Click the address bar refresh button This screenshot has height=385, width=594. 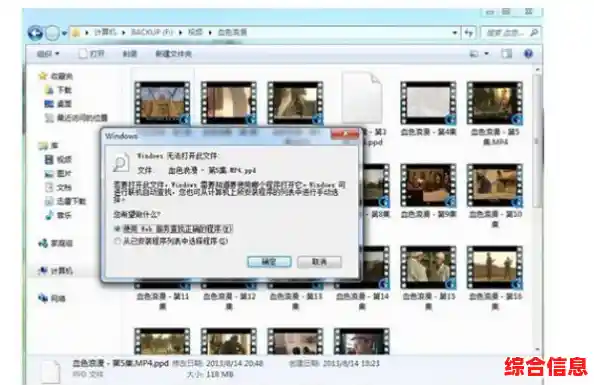tap(469, 33)
